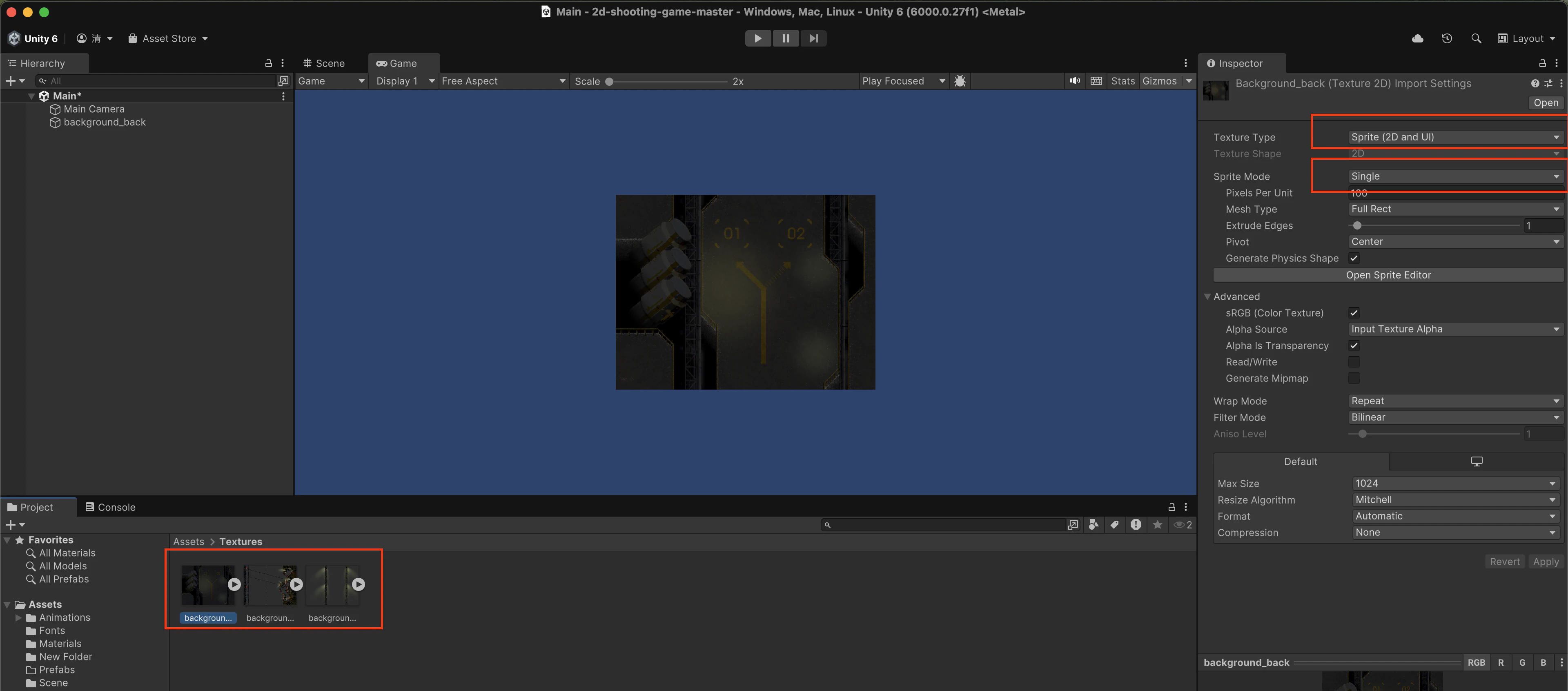Screen dimensions: 1568x691
Task: Open the Pivot dropdown
Action: pyautogui.click(x=1456, y=242)
